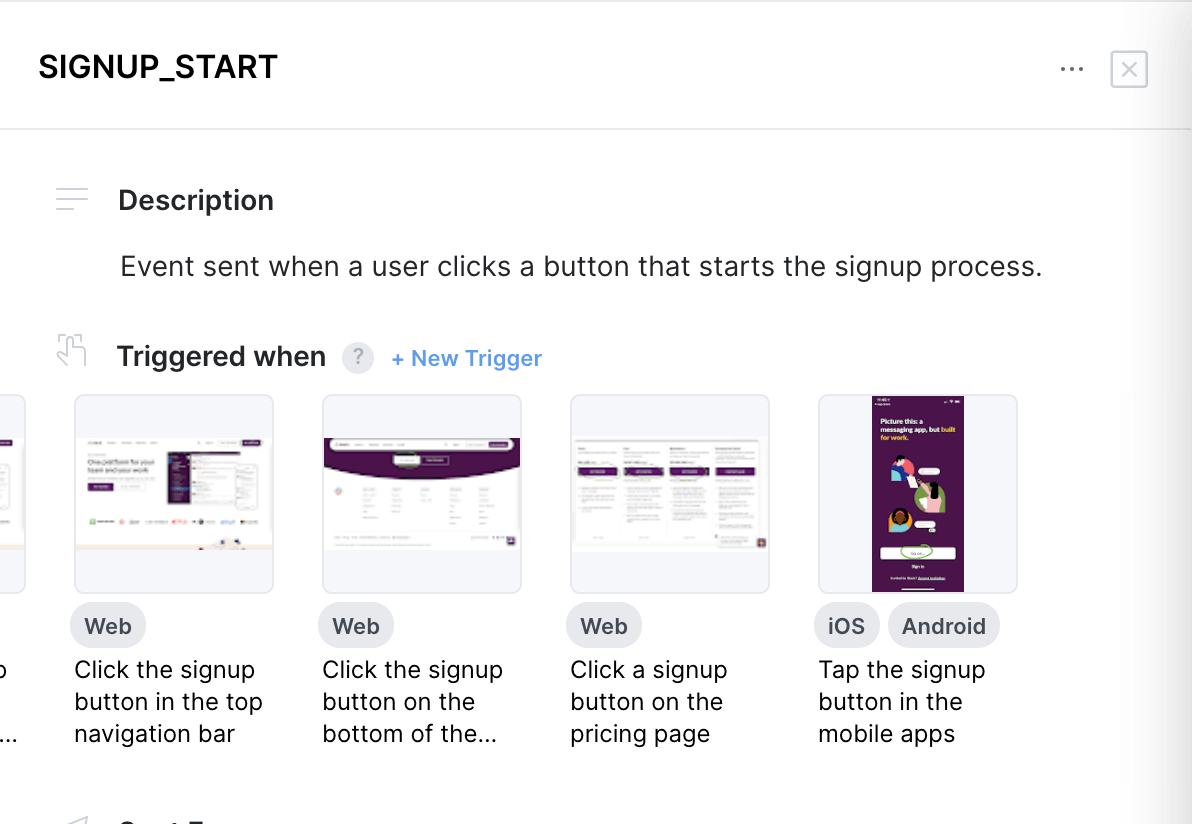Click the Web tag under the bottom-of-page trigger
This screenshot has height=824, width=1192.
click(x=356, y=626)
